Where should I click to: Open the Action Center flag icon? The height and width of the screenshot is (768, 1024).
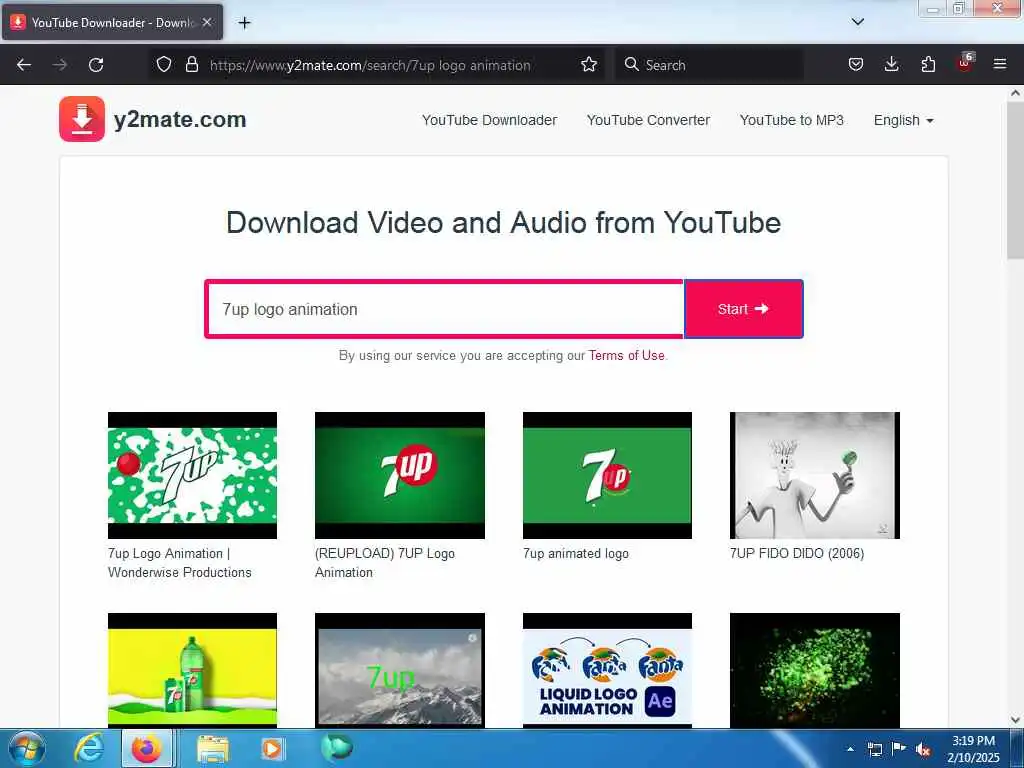tap(899, 748)
